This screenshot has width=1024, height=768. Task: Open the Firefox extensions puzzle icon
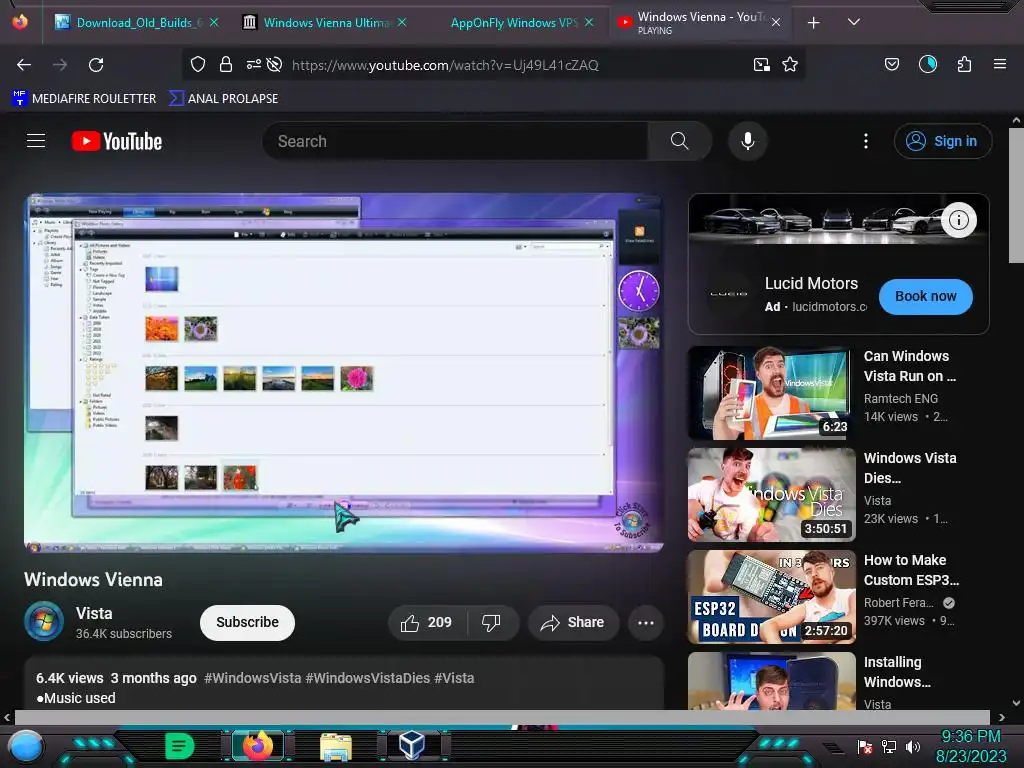[964, 64]
